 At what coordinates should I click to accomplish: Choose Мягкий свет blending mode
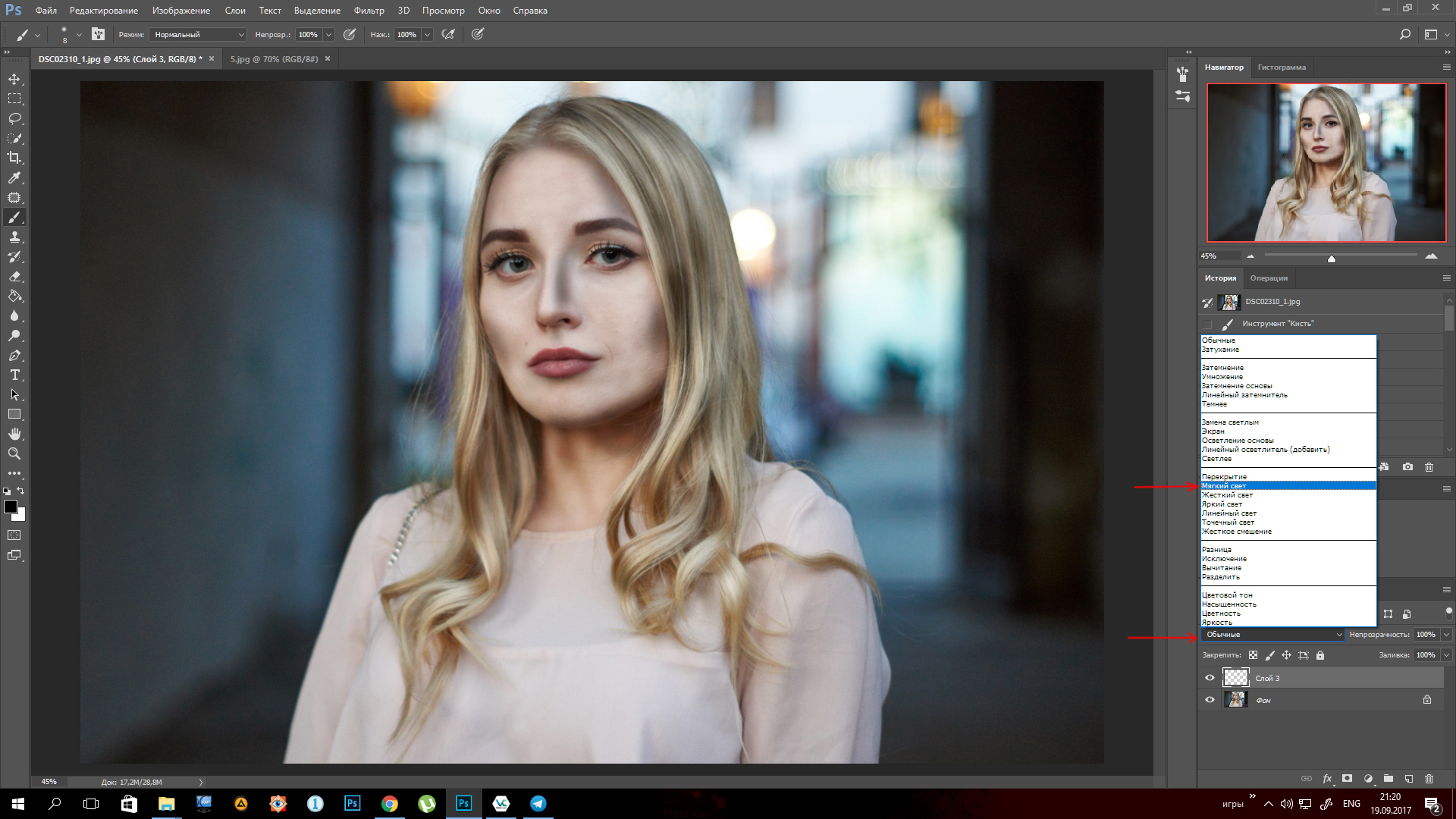(1288, 485)
